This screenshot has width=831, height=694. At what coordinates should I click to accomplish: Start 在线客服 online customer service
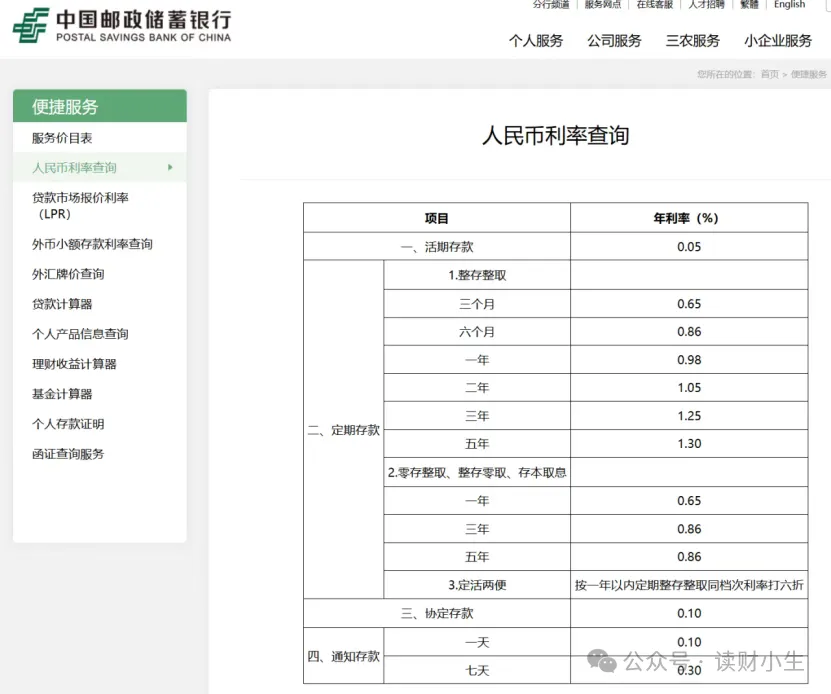(653, 5)
